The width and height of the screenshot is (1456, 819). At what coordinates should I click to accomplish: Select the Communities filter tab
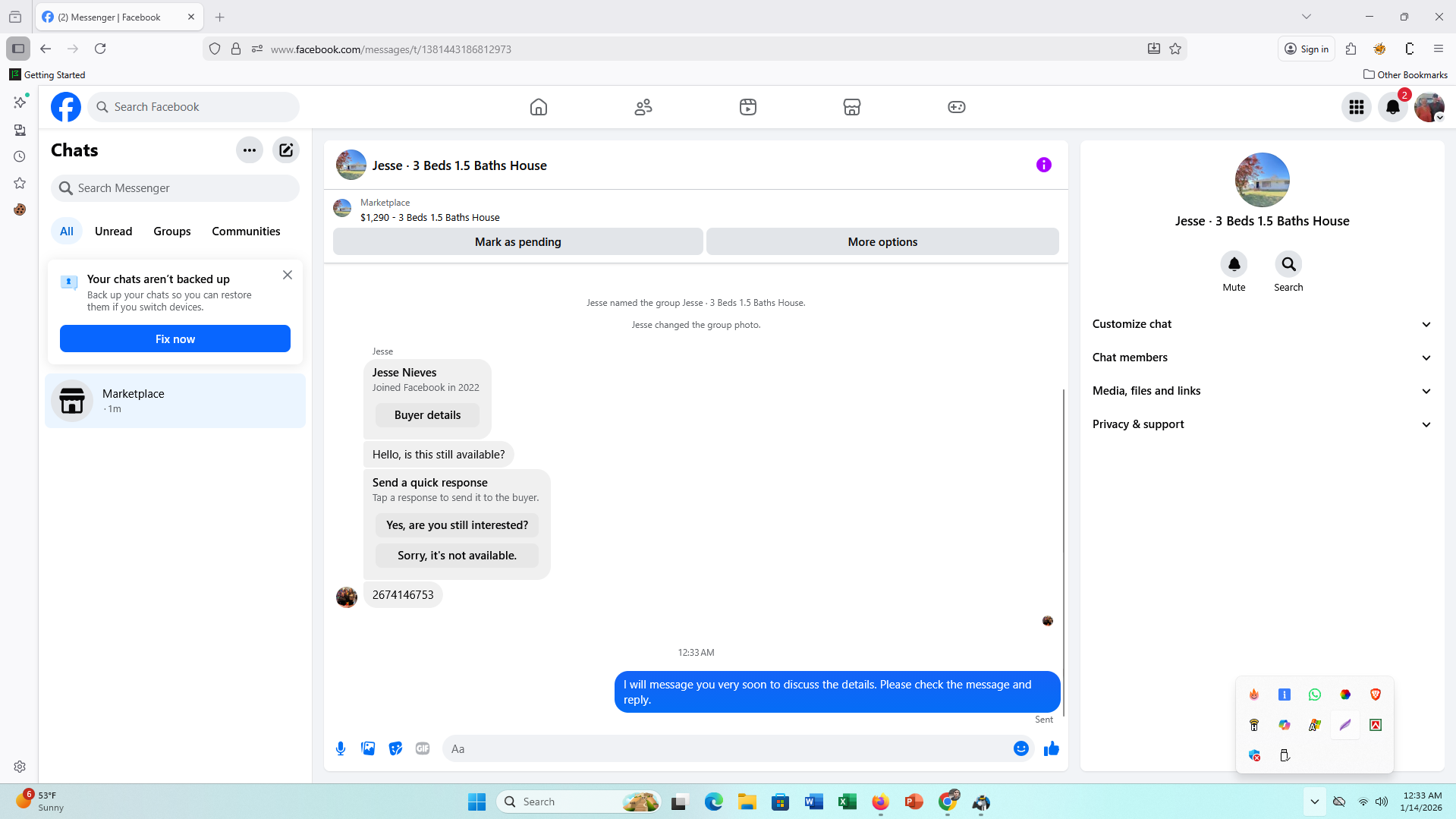tap(246, 232)
